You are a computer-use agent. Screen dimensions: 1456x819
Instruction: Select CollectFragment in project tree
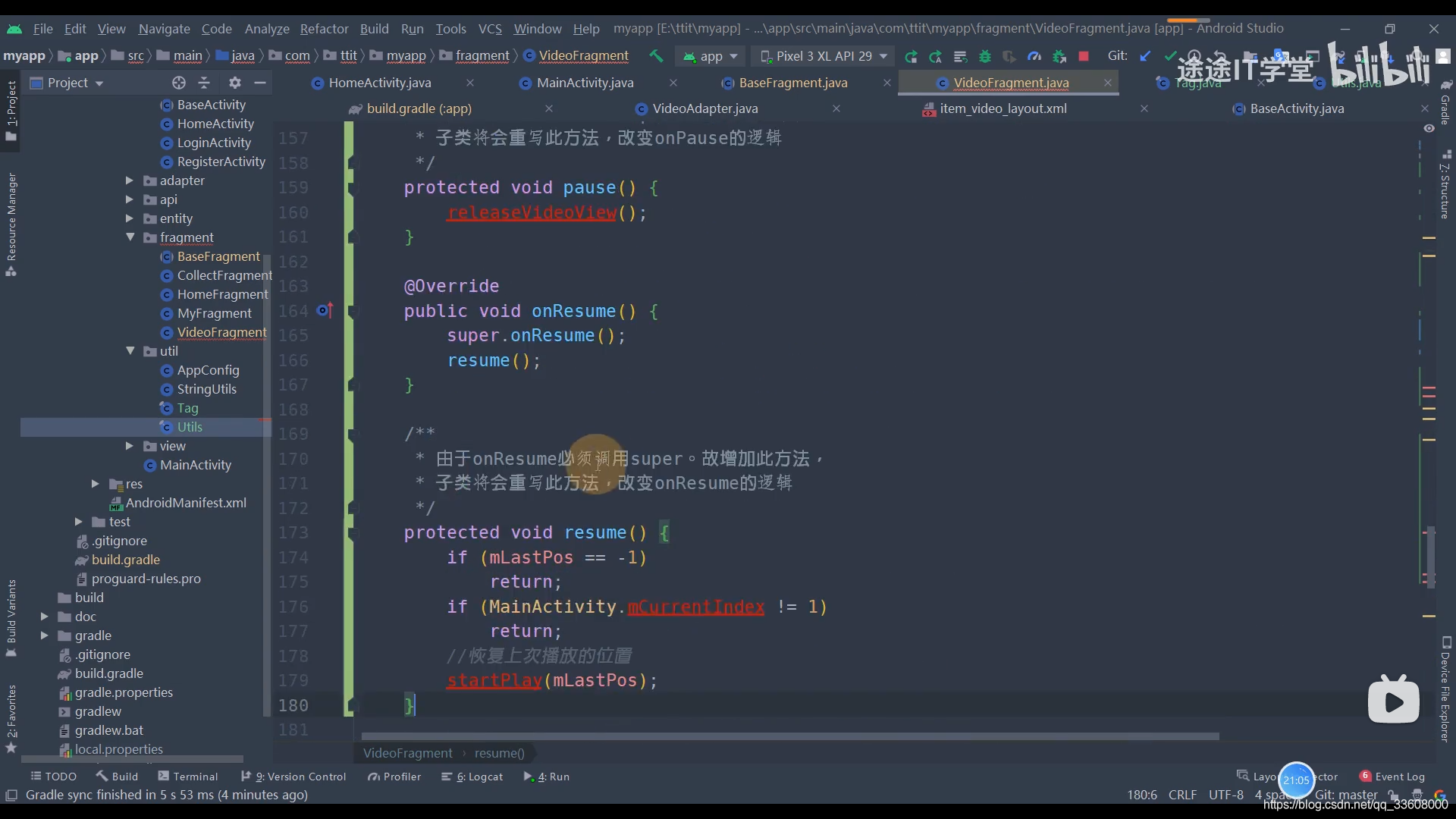[224, 275]
